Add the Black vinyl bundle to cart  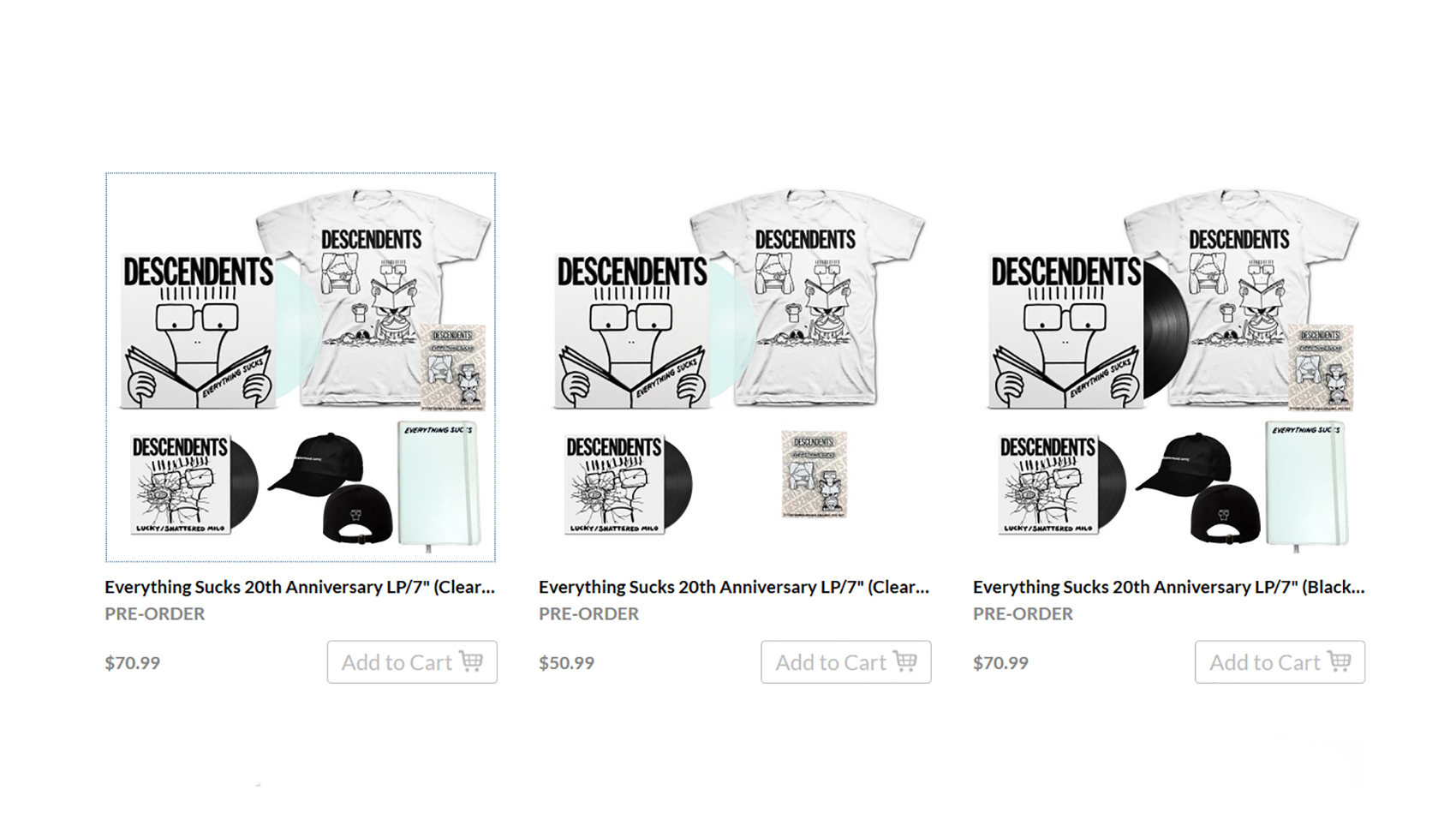coord(1280,662)
